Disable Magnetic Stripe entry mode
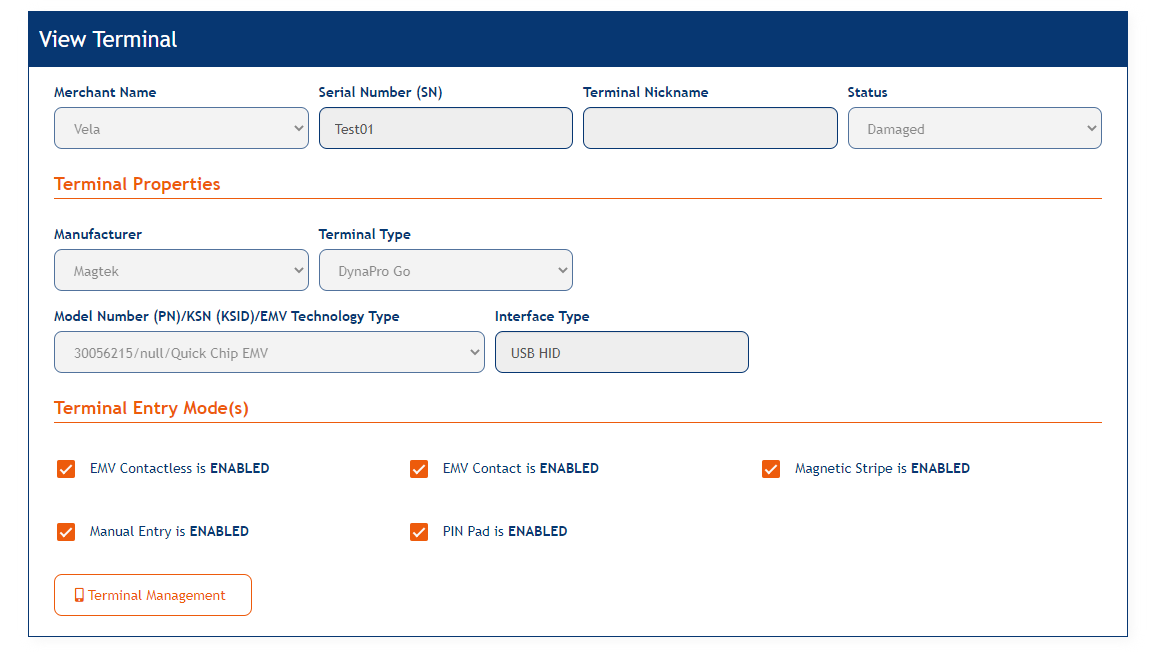1150x652 pixels. (770, 468)
